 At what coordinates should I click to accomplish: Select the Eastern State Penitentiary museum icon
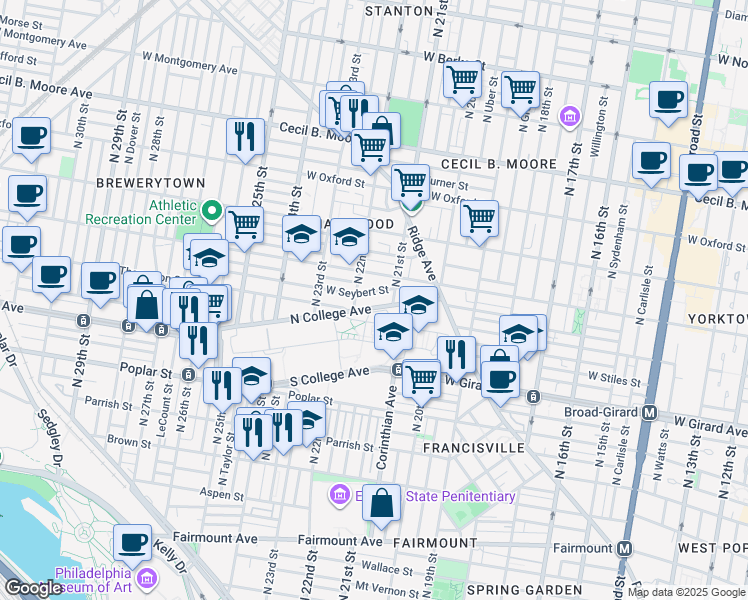(x=340, y=496)
